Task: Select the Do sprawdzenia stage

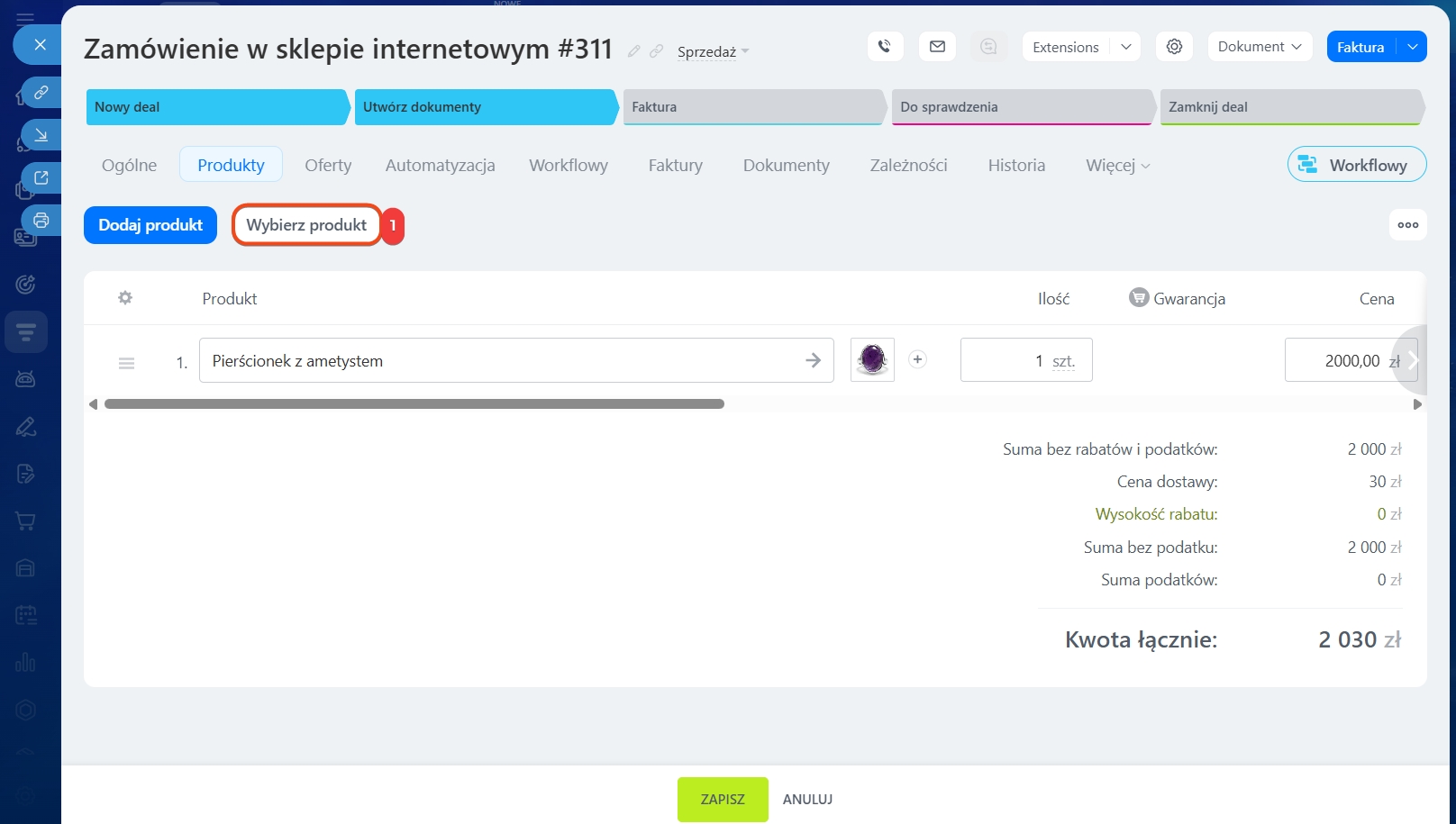Action: pyautogui.click(x=1021, y=107)
